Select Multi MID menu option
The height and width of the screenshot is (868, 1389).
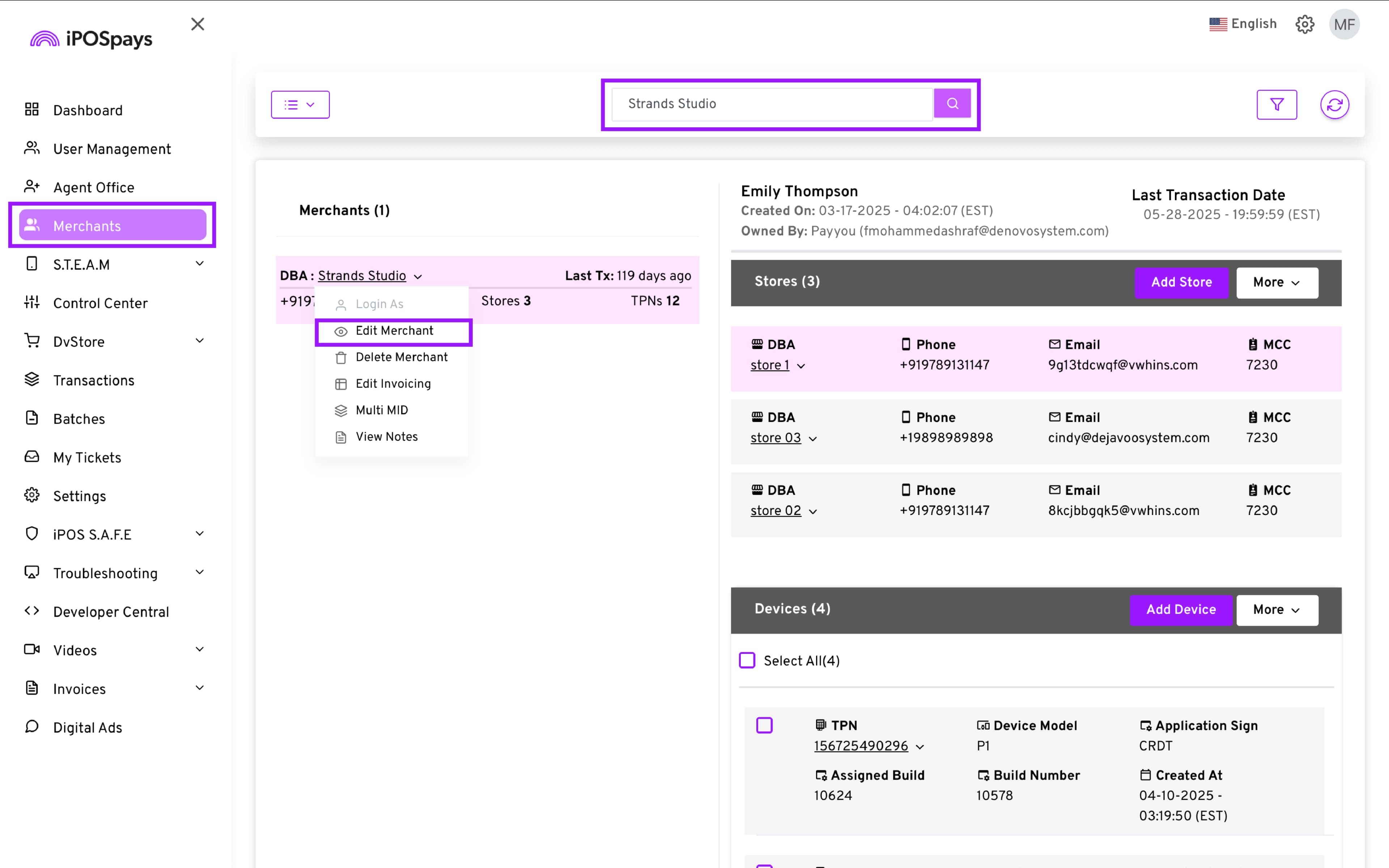[382, 410]
